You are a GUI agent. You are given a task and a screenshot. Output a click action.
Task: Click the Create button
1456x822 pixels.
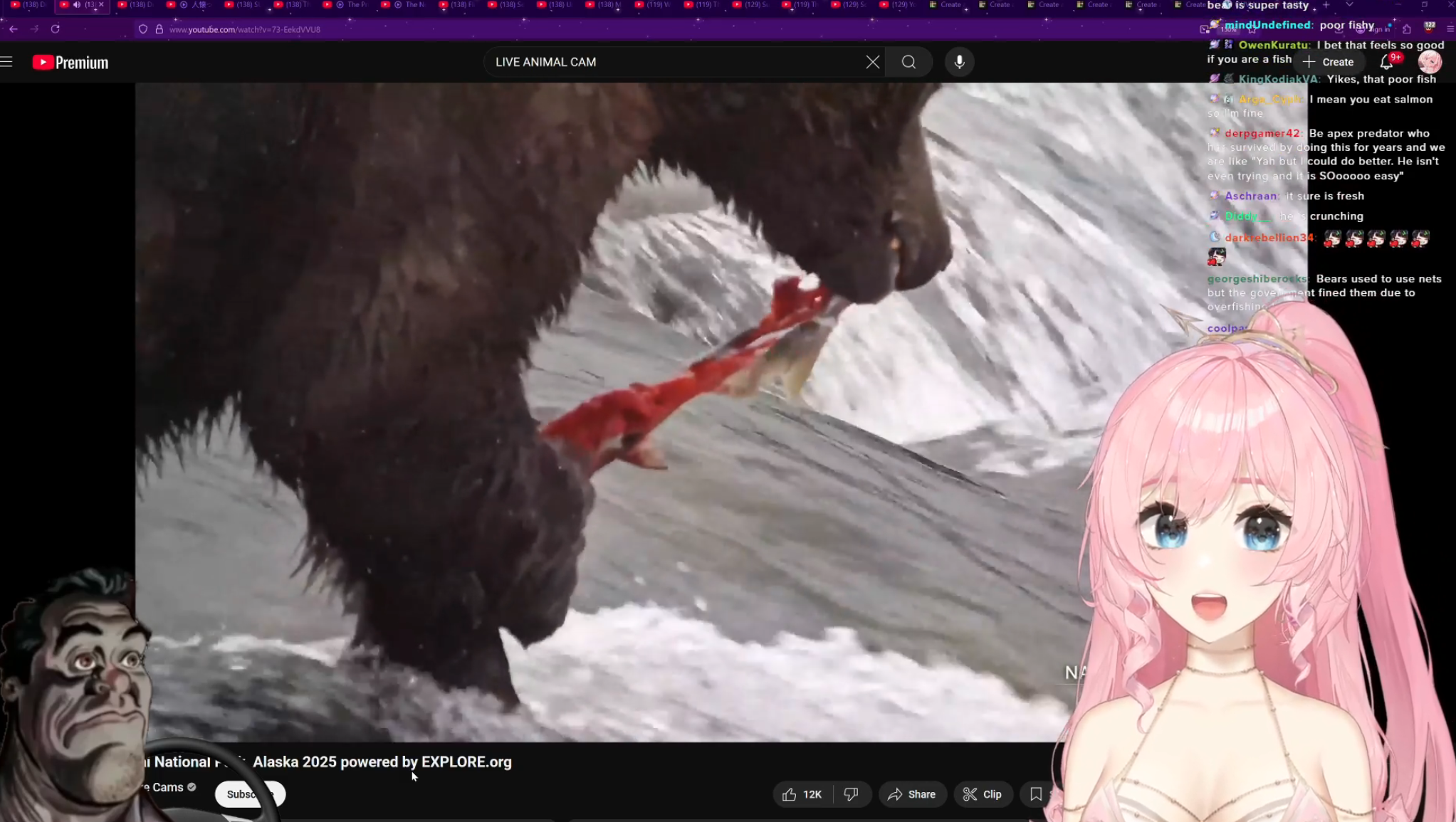tap(1329, 62)
